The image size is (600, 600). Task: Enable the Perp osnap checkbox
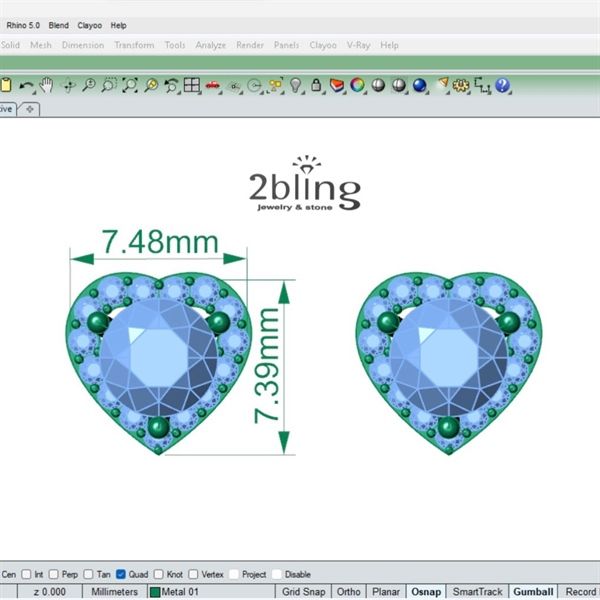(54, 575)
